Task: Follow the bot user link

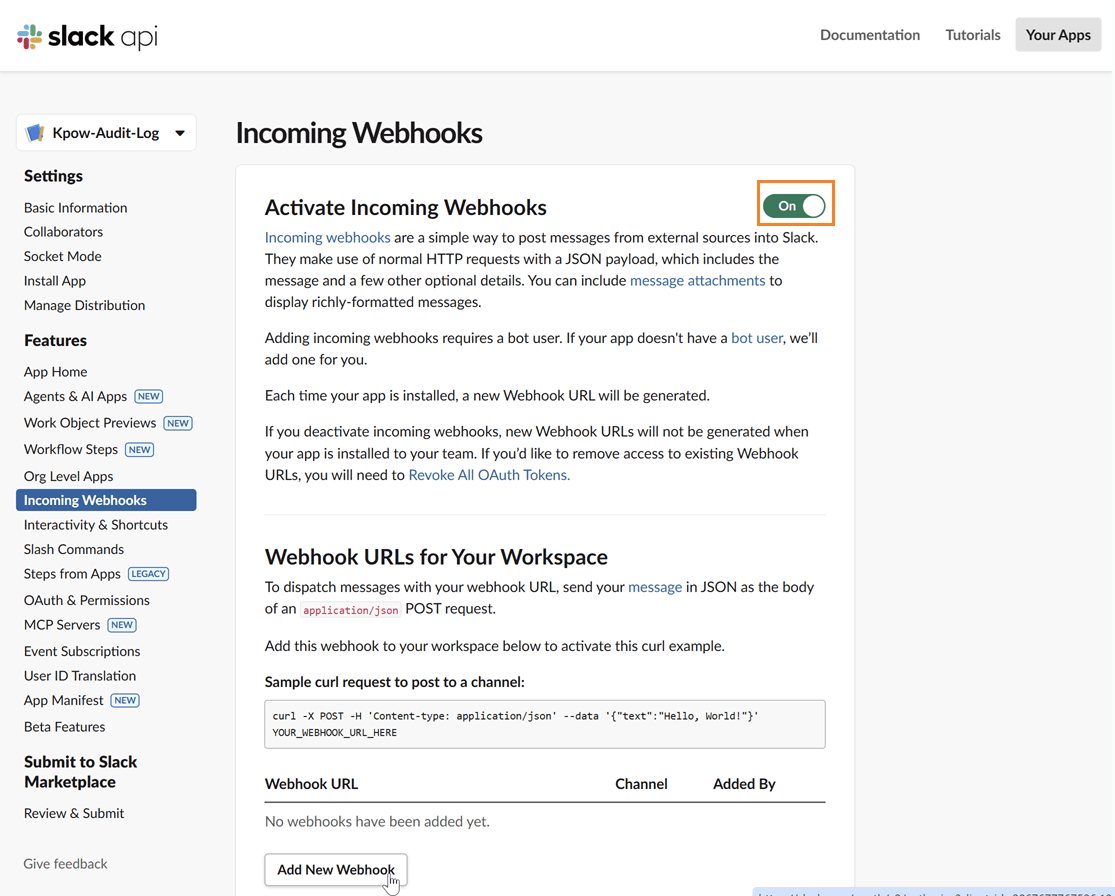Action: tap(757, 338)
